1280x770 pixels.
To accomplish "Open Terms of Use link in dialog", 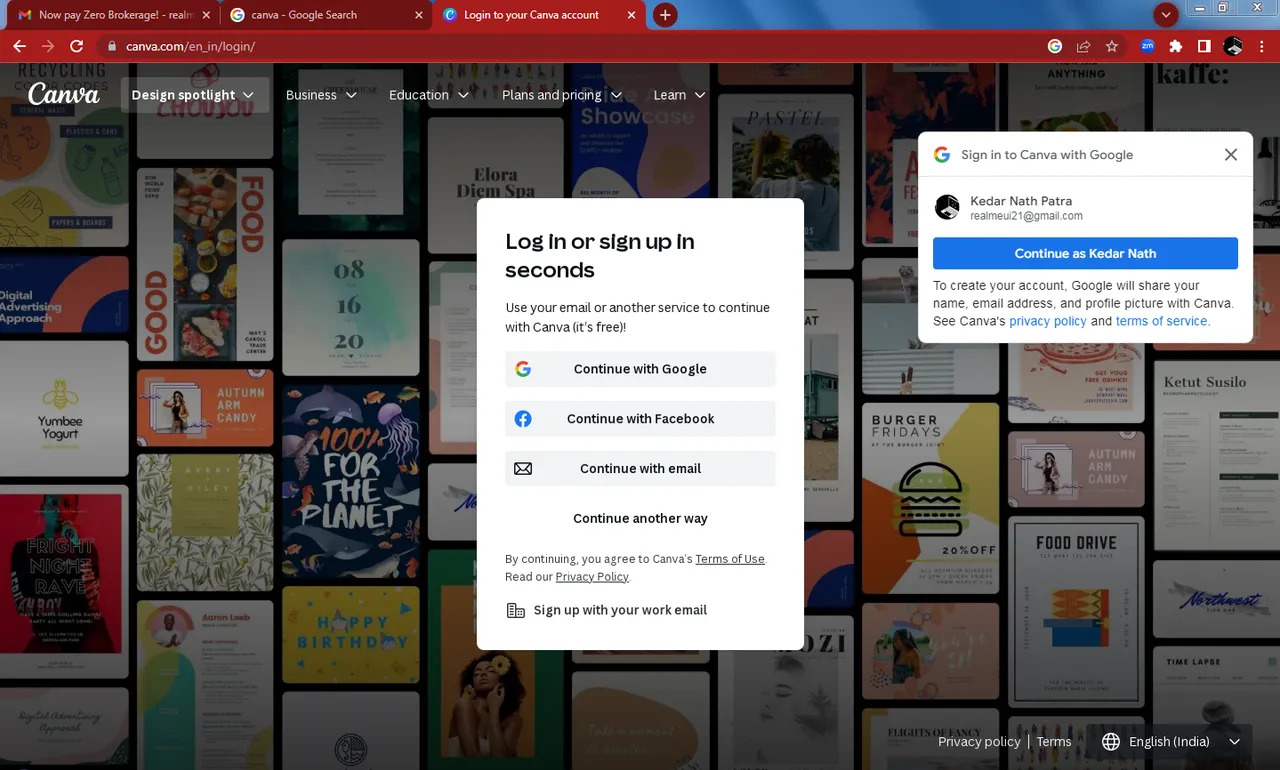I will pyautogui.click(x=730, y=559).
